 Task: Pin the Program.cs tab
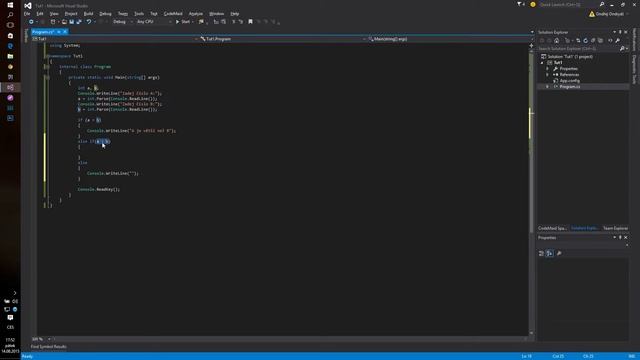coord(59,32)
